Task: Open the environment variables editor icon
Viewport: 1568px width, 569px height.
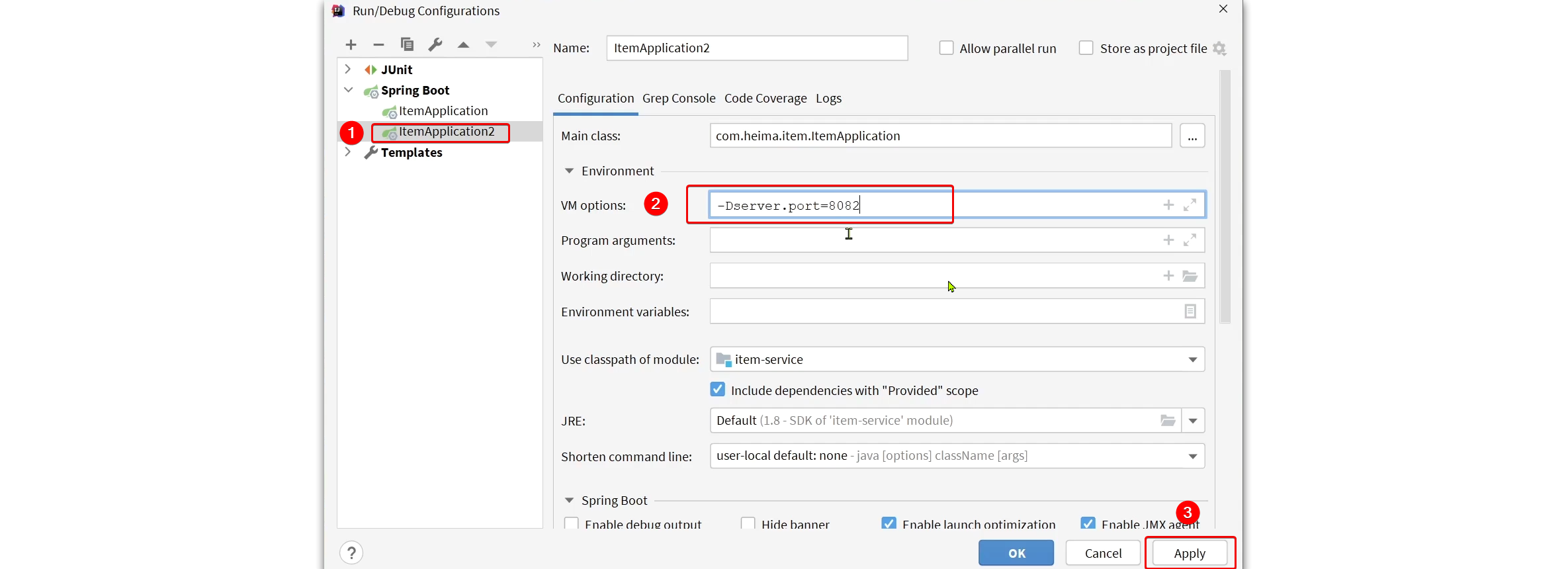Action: [1190, 311]
